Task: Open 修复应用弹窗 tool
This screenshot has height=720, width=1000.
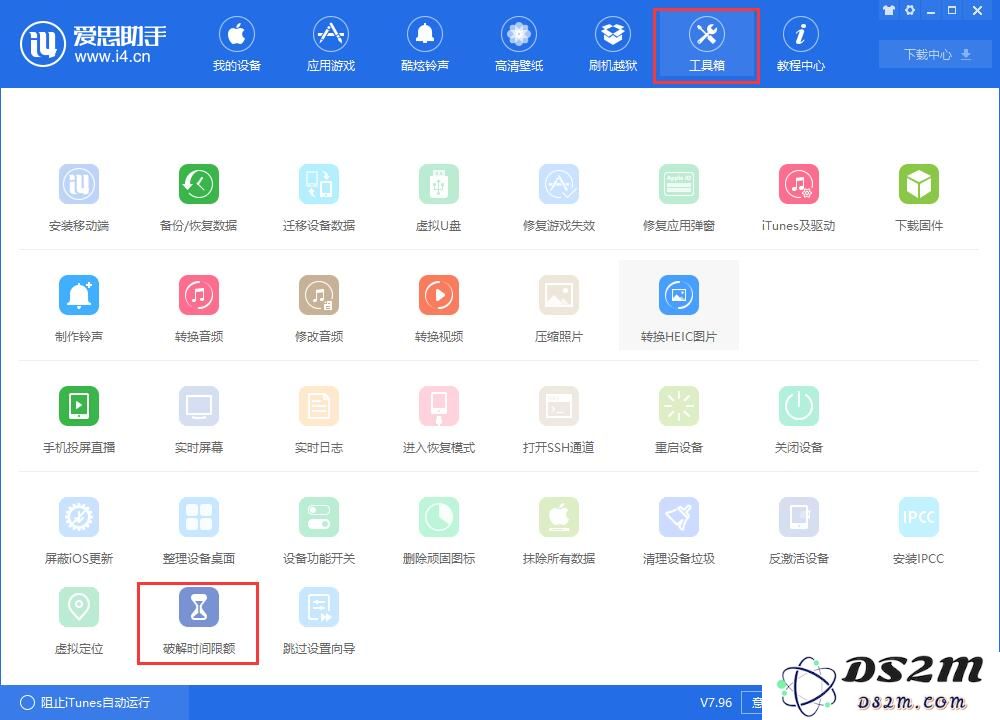Action: pos(679,198)
